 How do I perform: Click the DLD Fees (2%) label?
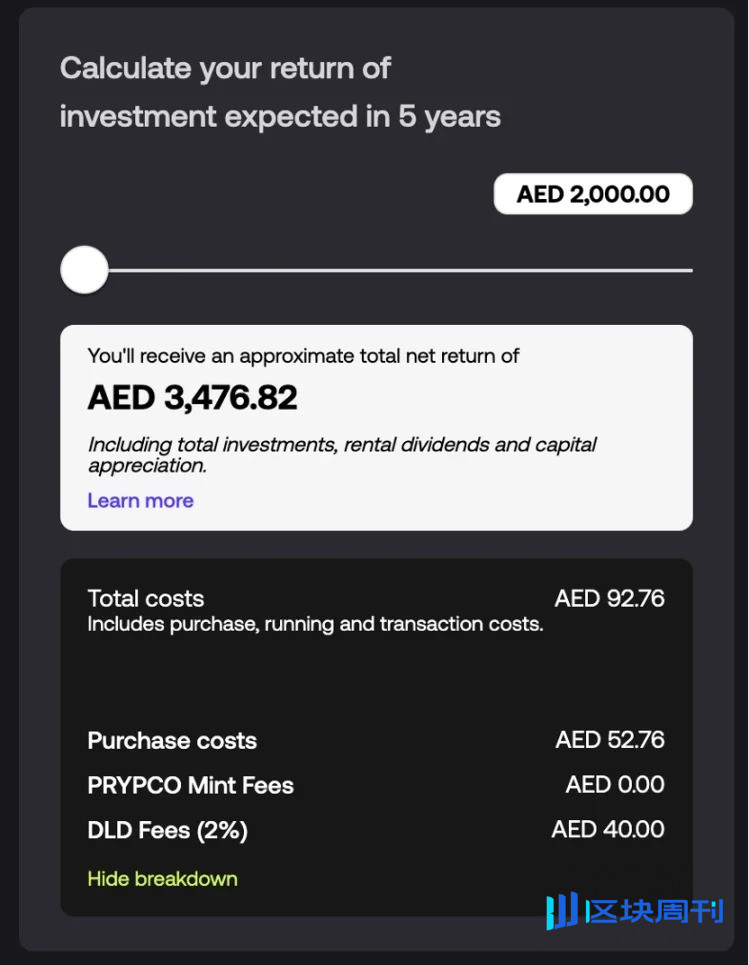[x=167, y=830]
